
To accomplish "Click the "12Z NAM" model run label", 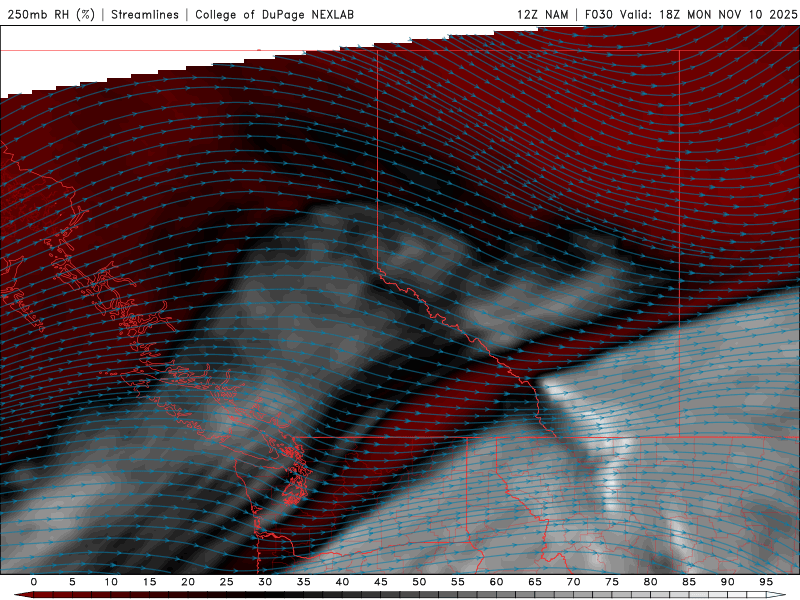I will tap(543, 14).
